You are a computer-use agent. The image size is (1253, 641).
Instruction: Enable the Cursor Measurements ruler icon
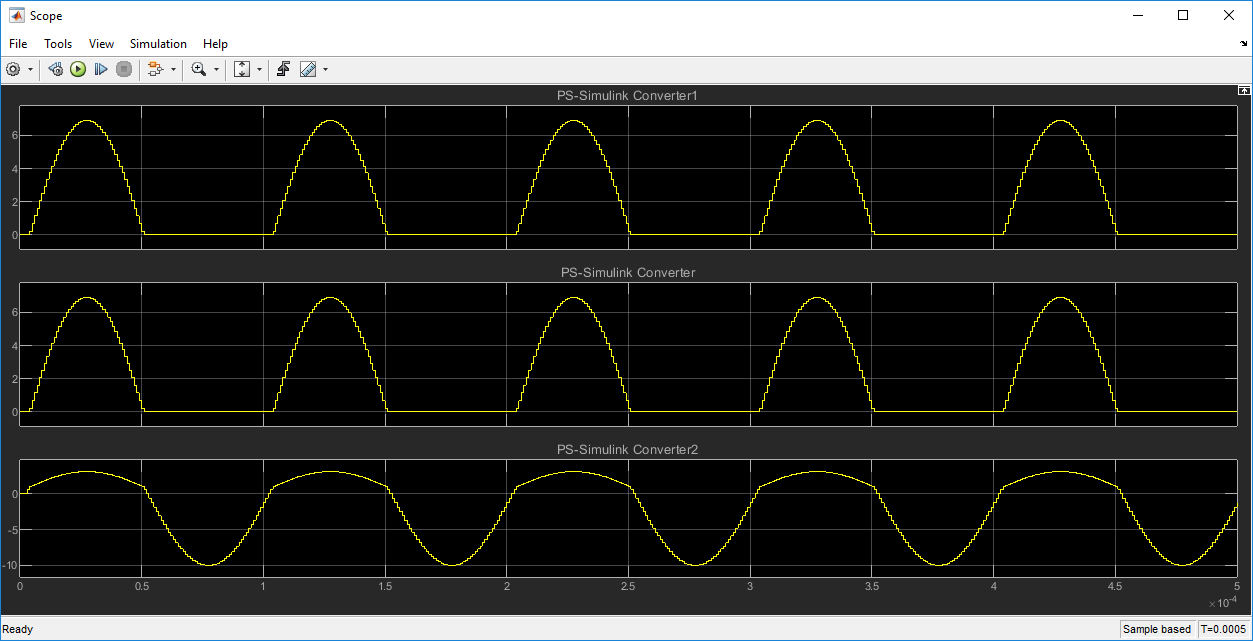pos(308,69)
